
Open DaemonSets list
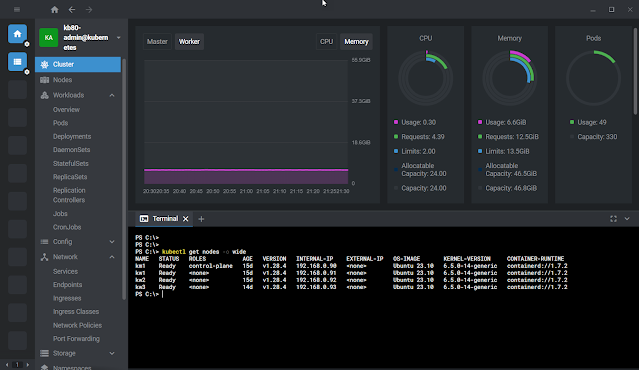pos(71,150)
